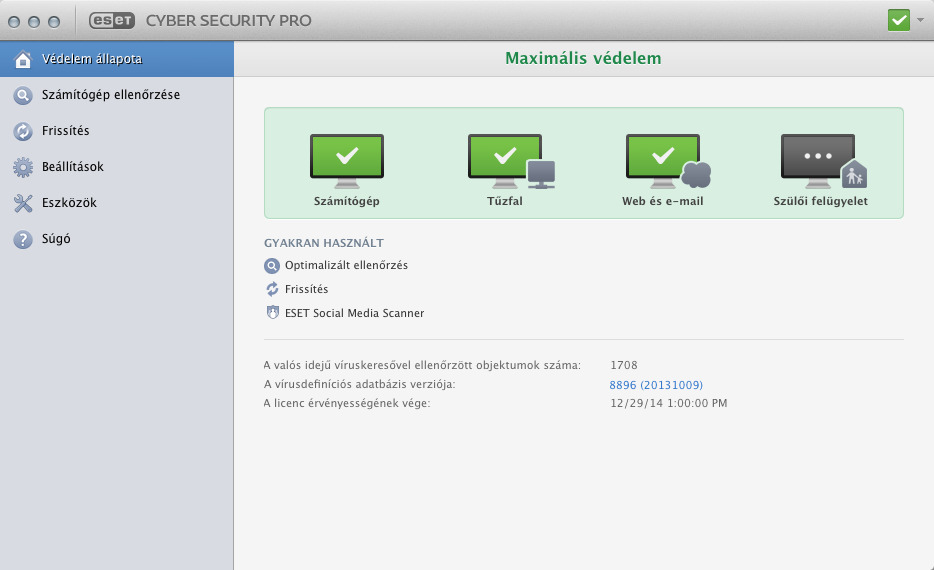Click virus database version 8896 (20131009)
The image size is (934, 570).
[656, 385]
